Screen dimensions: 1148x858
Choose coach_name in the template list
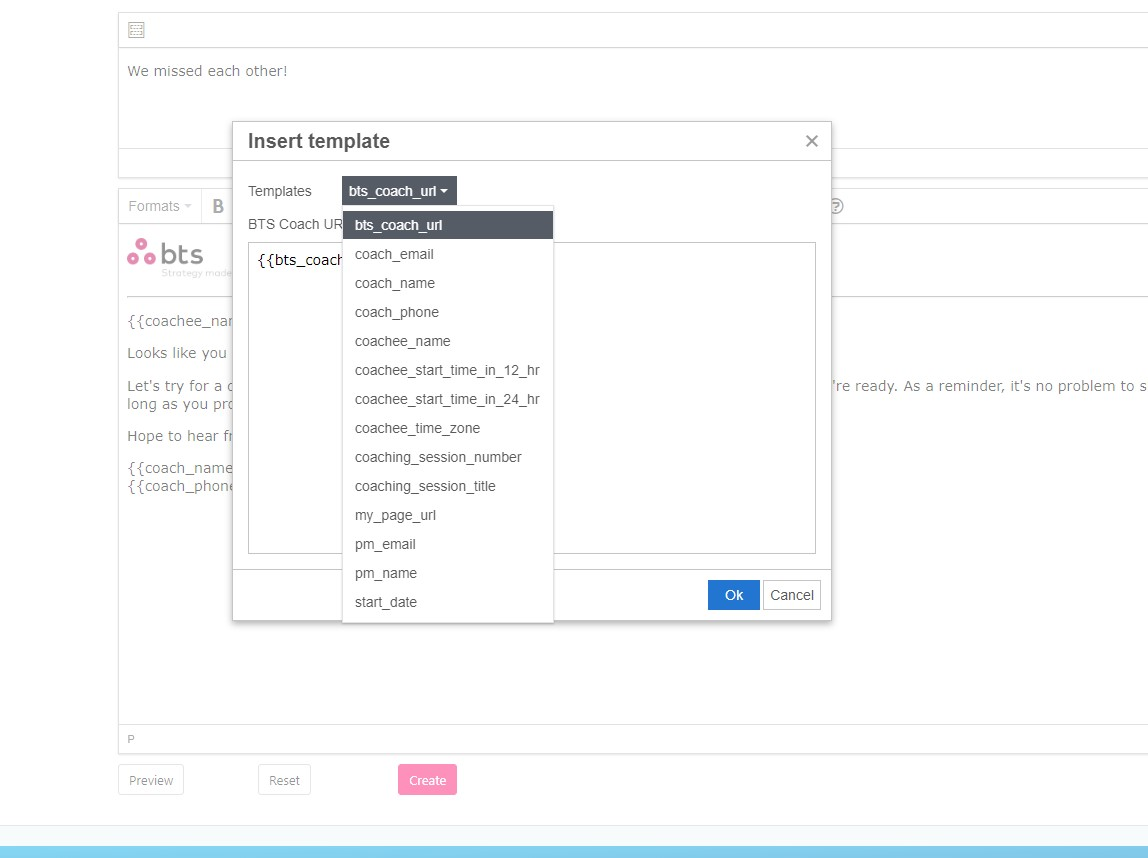(447, 283)
